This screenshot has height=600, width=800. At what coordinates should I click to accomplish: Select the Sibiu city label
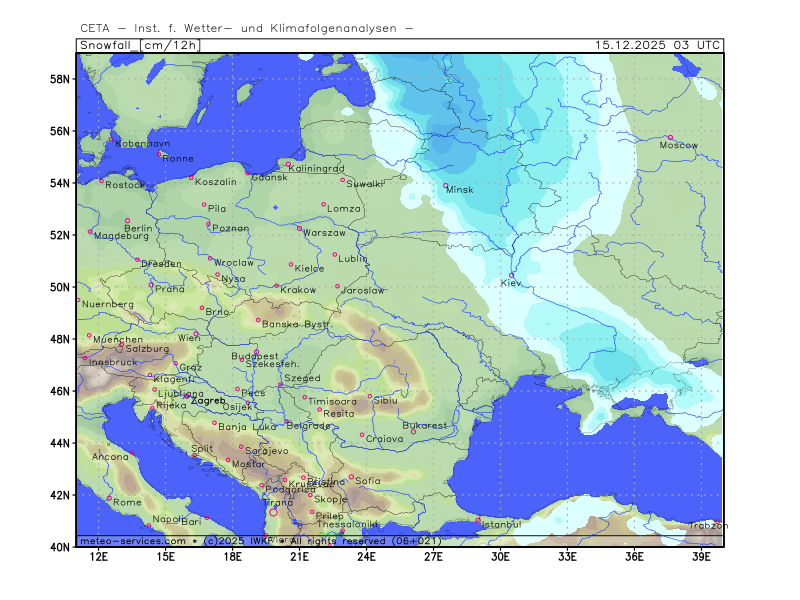click(x=385, y=400)
